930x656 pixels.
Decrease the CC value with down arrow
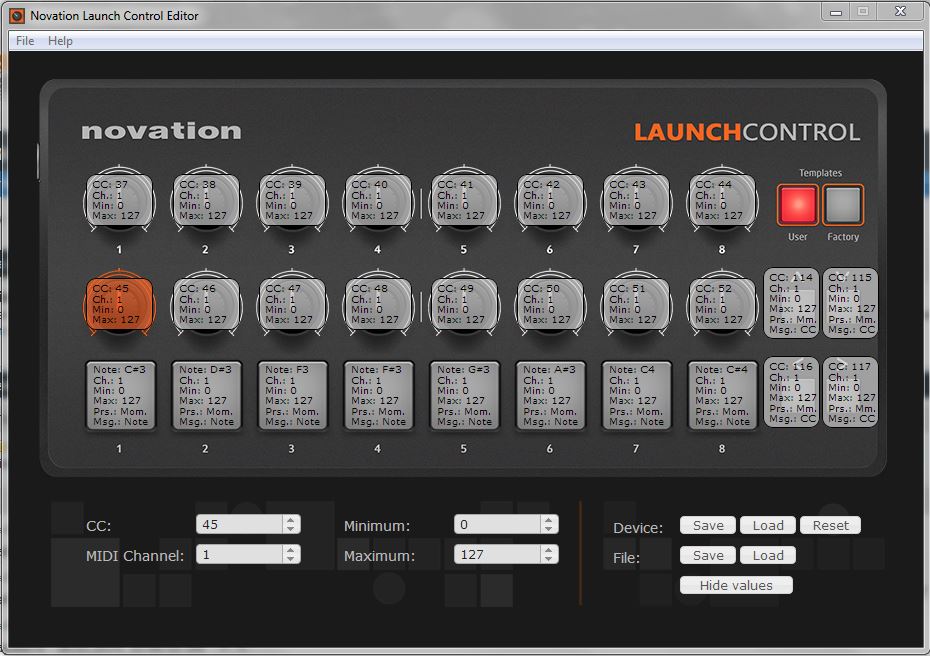tap(291, 529)
